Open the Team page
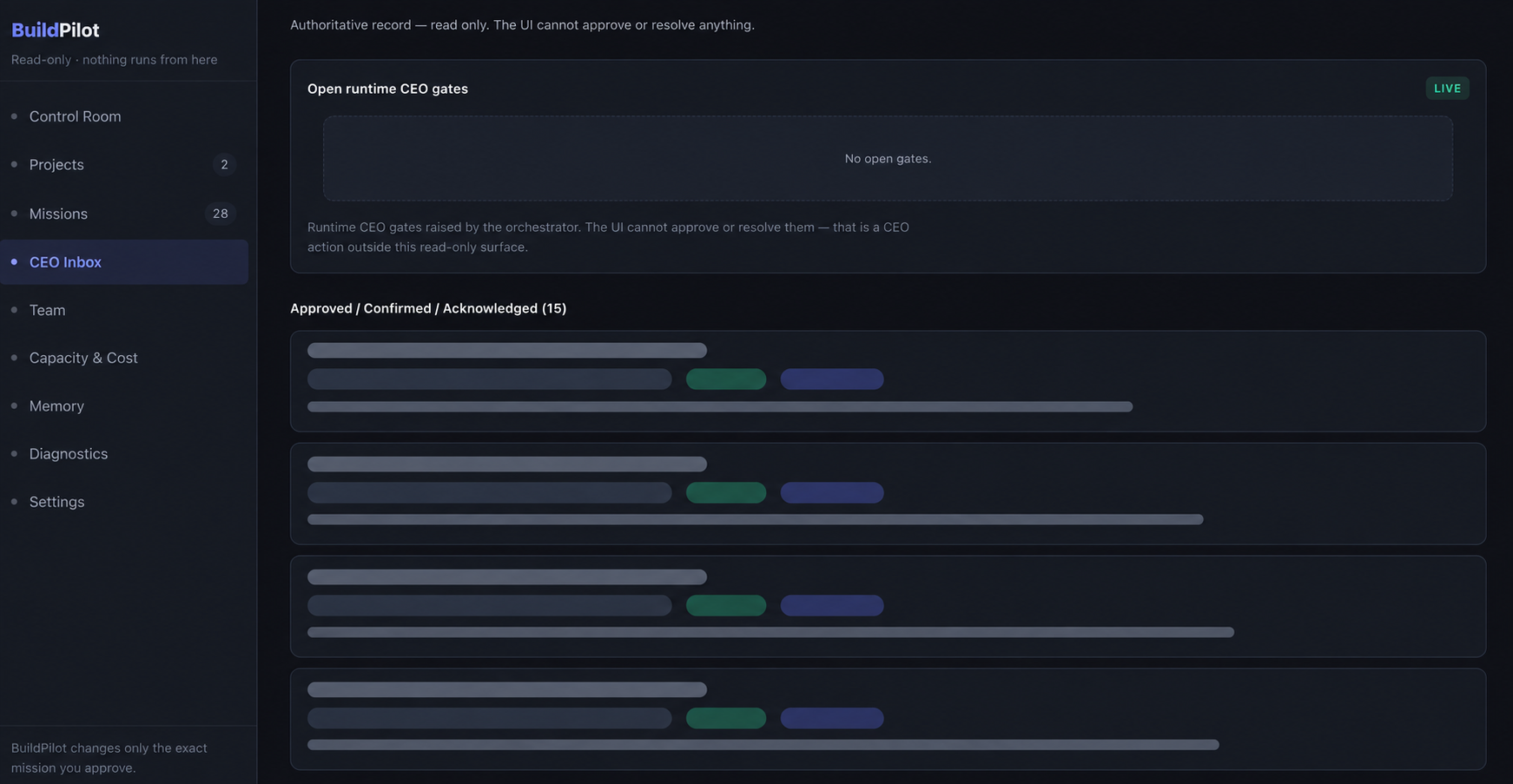 pos(124,310)
